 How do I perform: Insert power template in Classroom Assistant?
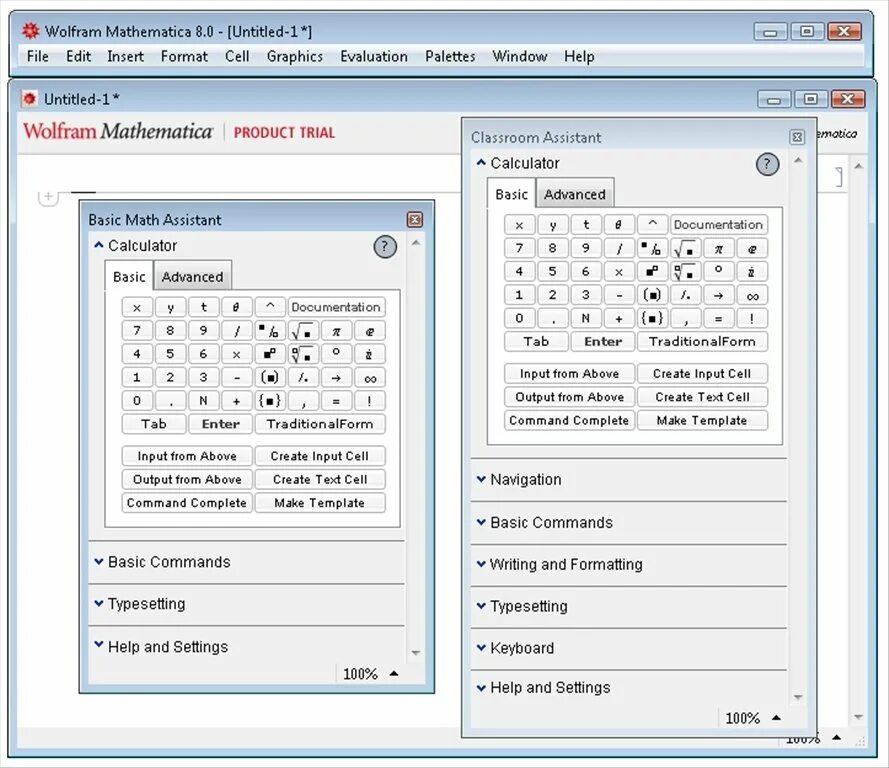click(x=652, y=271)
